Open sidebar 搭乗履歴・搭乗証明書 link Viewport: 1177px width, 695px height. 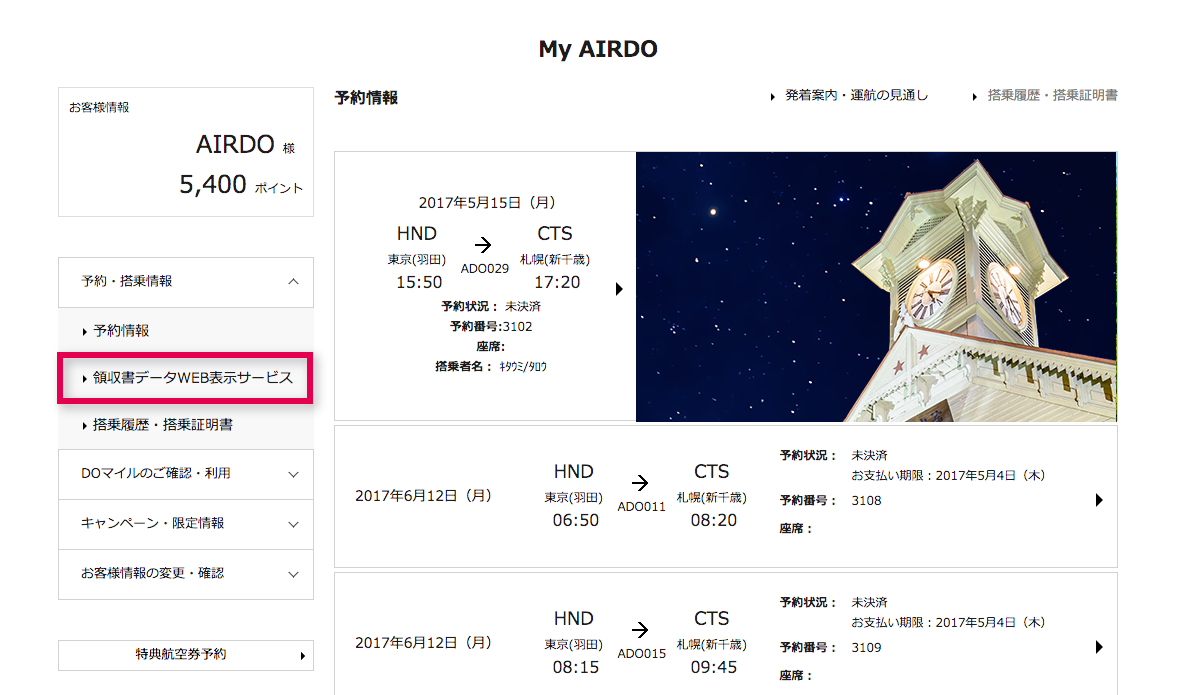162,425
